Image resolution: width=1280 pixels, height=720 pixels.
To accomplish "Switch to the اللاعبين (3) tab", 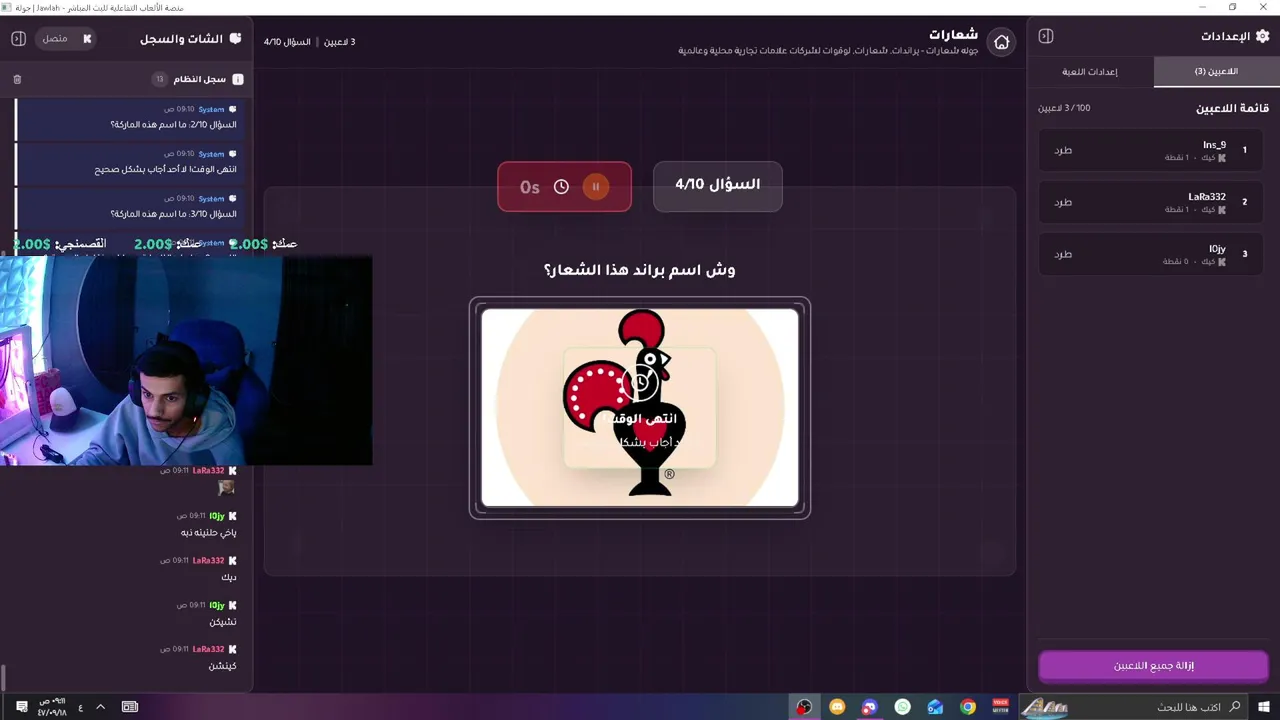I will 1216,72.
